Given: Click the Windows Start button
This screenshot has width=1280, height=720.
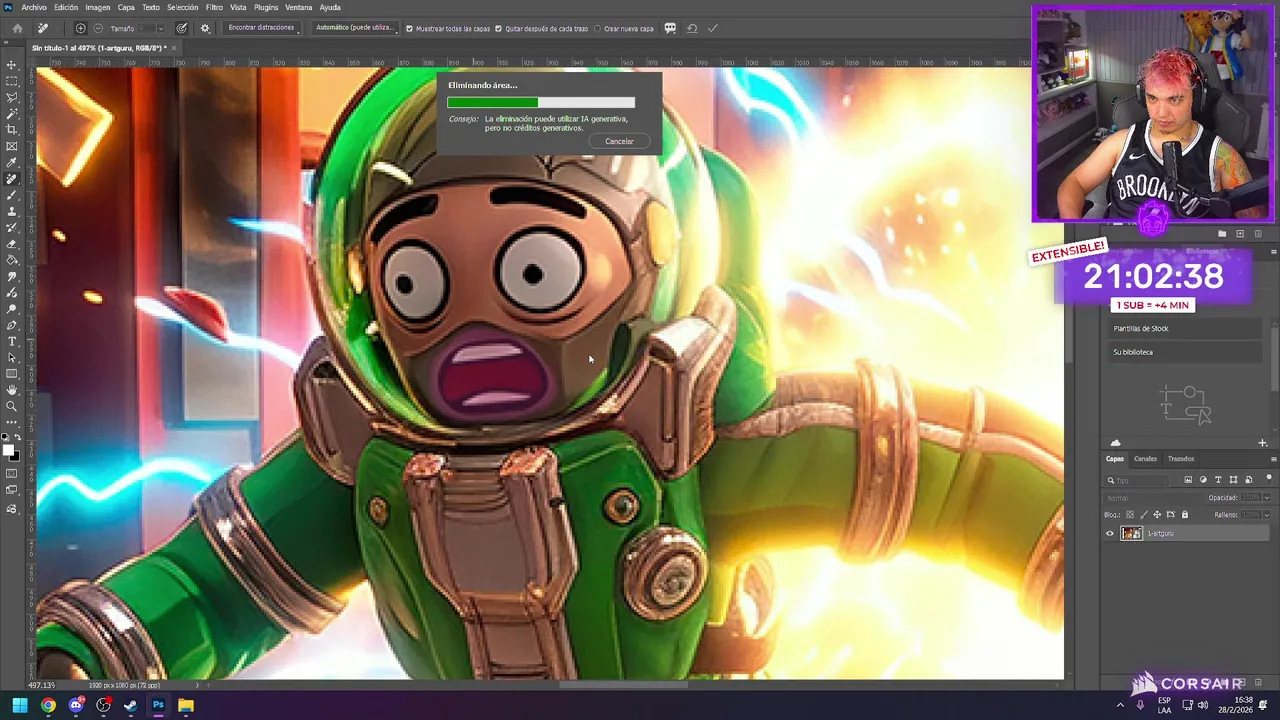Looking at the screenshot, I should click(x=20, y=705).
